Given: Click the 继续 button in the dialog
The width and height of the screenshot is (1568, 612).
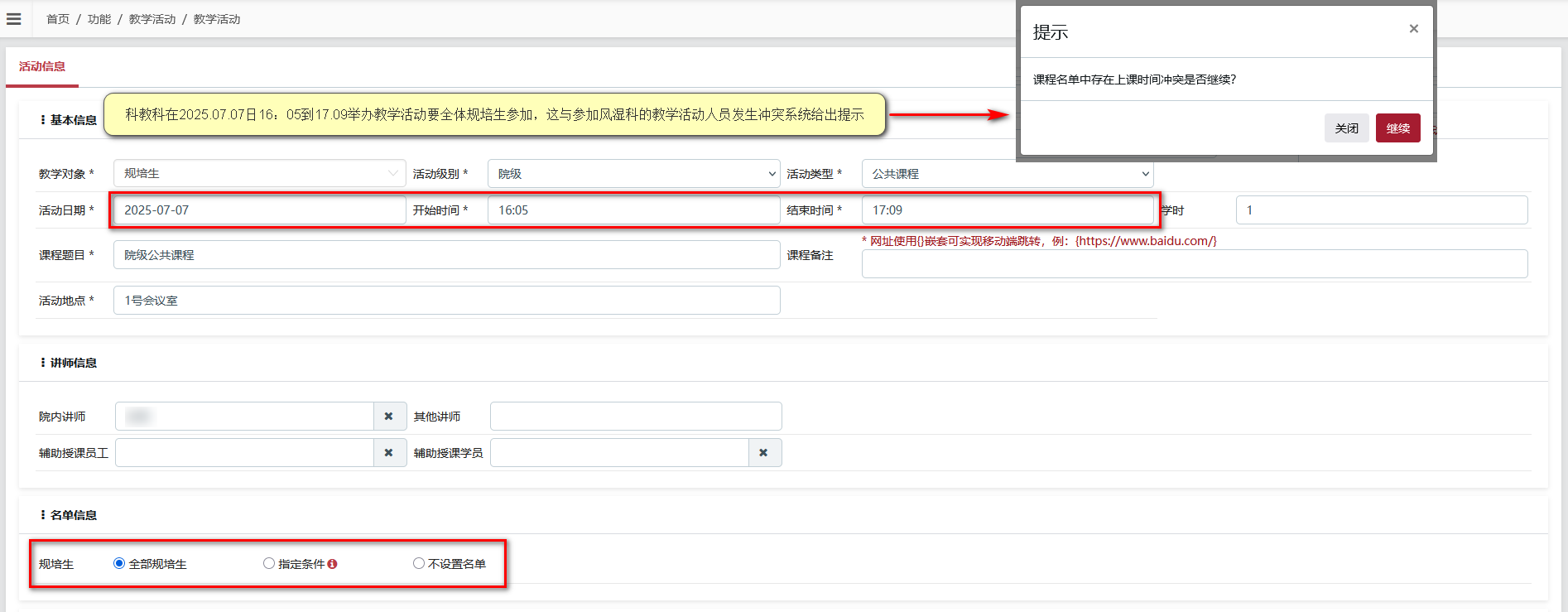Looking at the screenshot, I should point(1398,128).
